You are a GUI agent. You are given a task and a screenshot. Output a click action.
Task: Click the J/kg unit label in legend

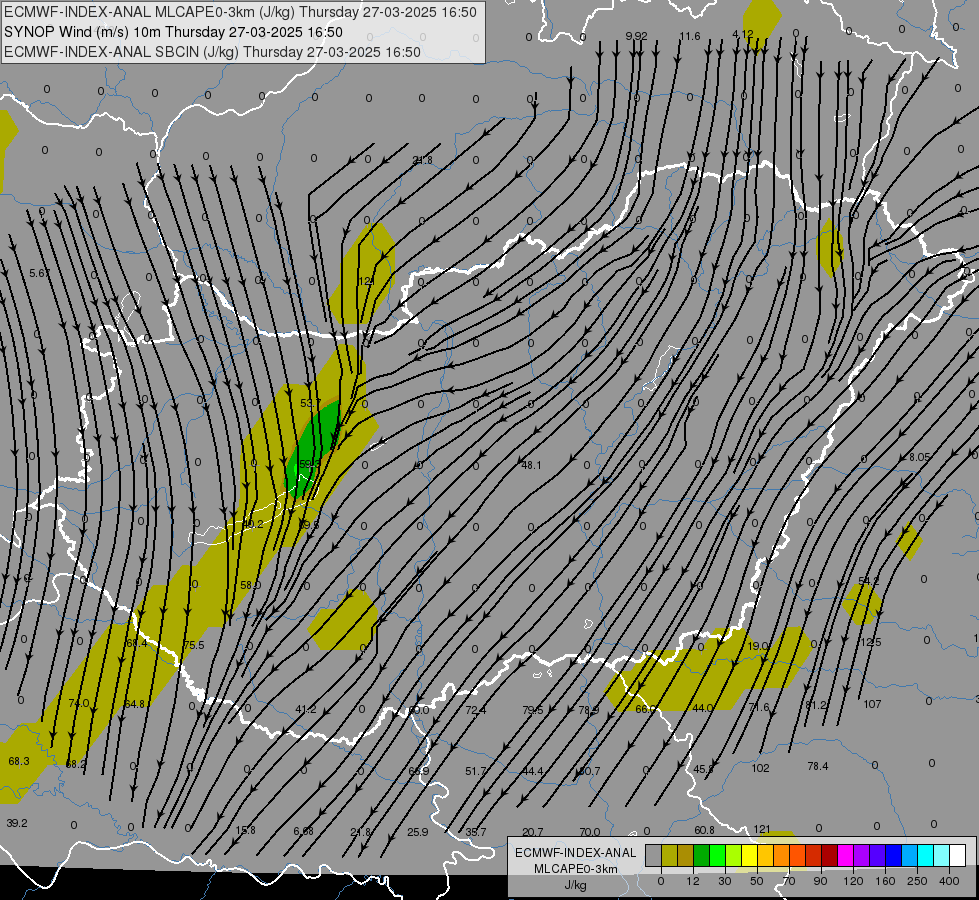point(575,885)
